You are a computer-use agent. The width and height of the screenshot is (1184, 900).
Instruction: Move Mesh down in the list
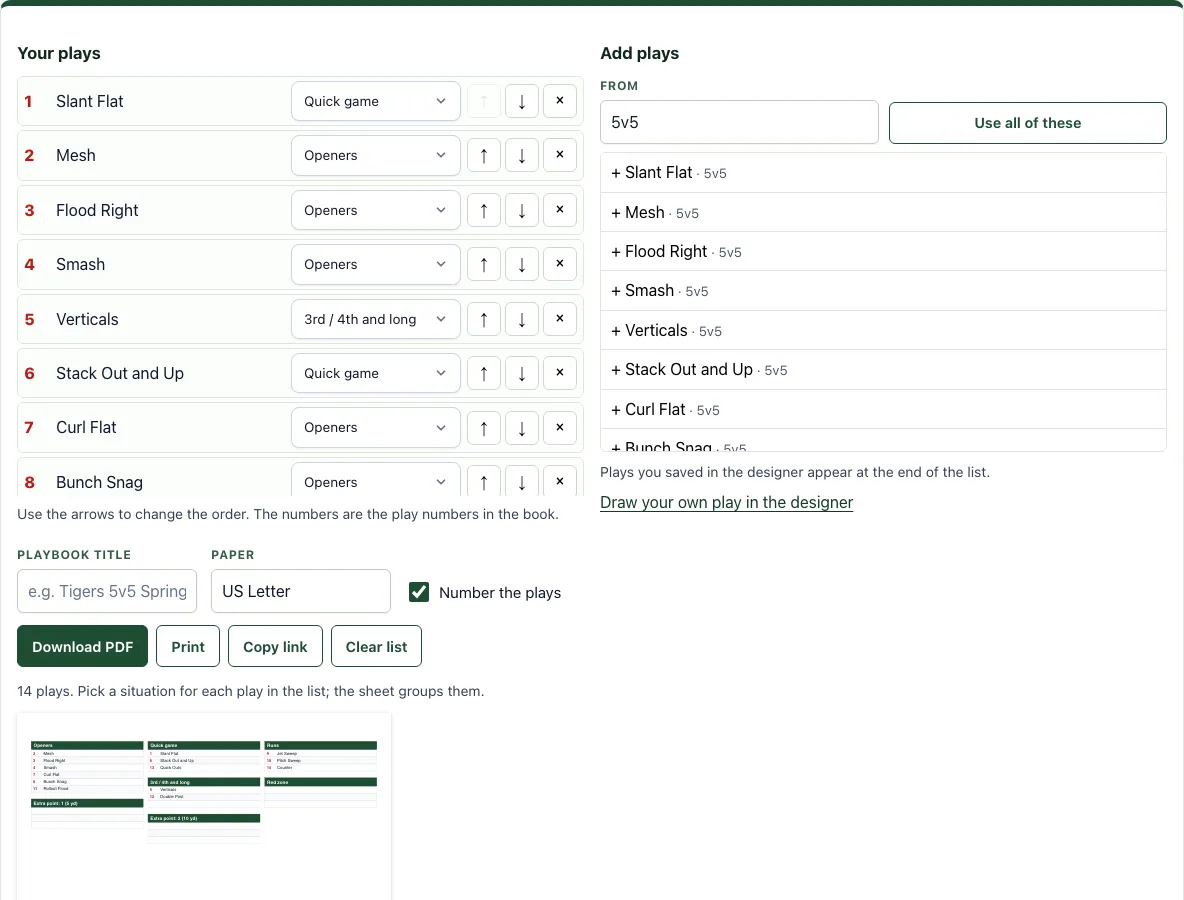pyautogui.click(x=522, y=156)
